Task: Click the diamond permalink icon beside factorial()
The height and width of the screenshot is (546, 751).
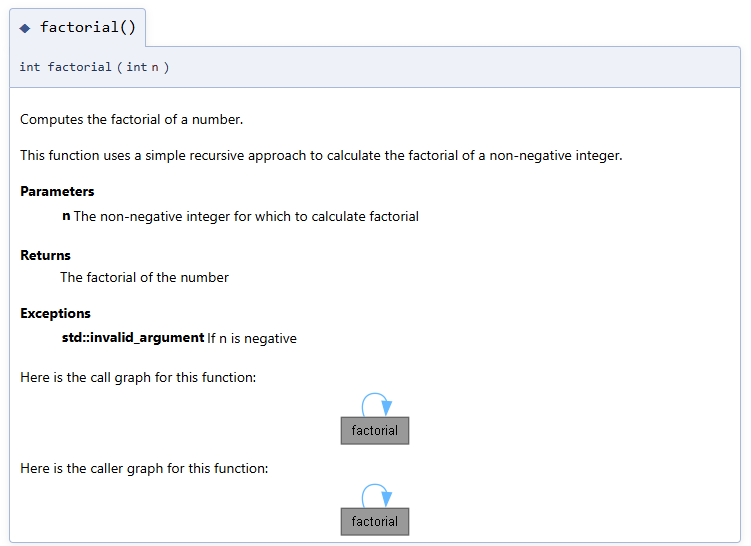Action: (25, 28)
